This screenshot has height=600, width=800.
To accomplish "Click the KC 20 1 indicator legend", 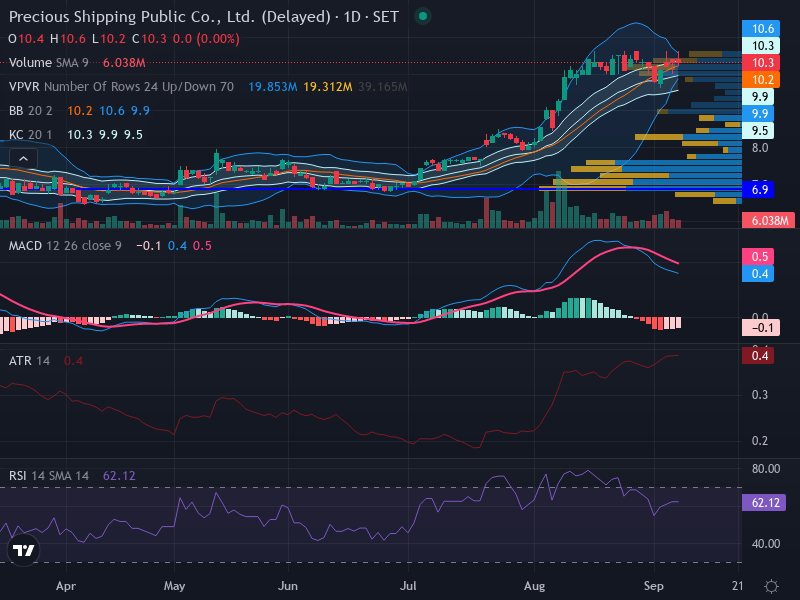I will pyautogui.click(x=31, y=135).
